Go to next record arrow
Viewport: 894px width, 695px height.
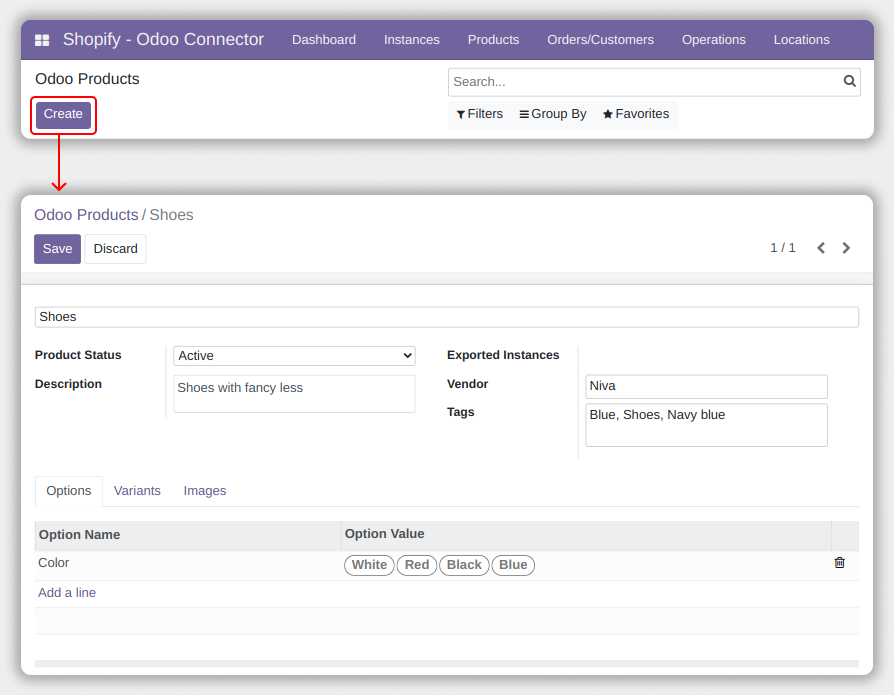[846, 248]
